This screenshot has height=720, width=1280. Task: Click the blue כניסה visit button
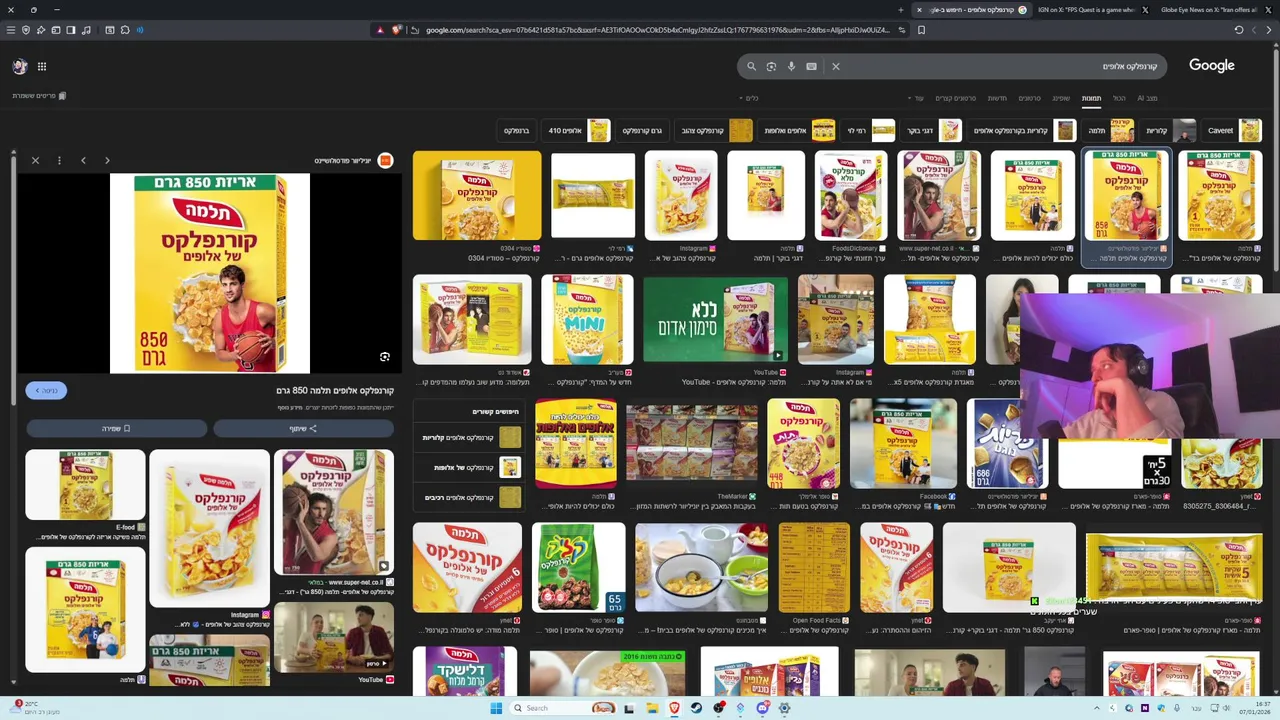coord(46,390)
